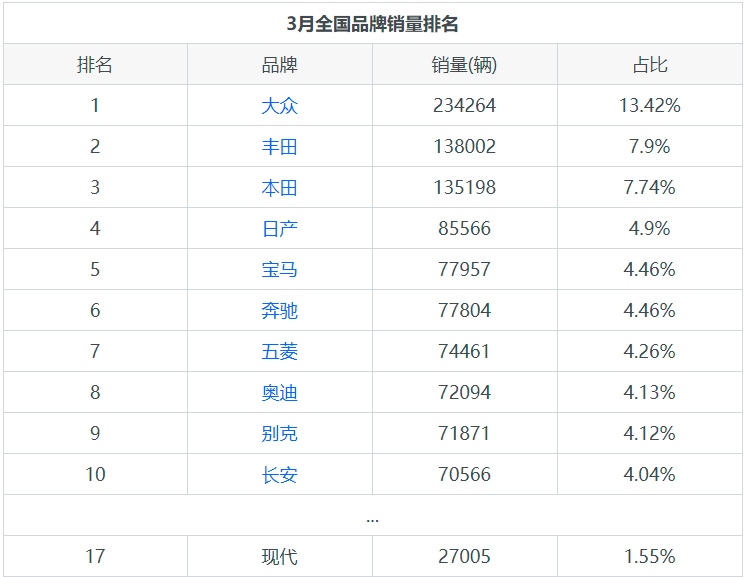Click the 7.74% share cell
This screenshot has width=744, height=577.
pos(650,187)
